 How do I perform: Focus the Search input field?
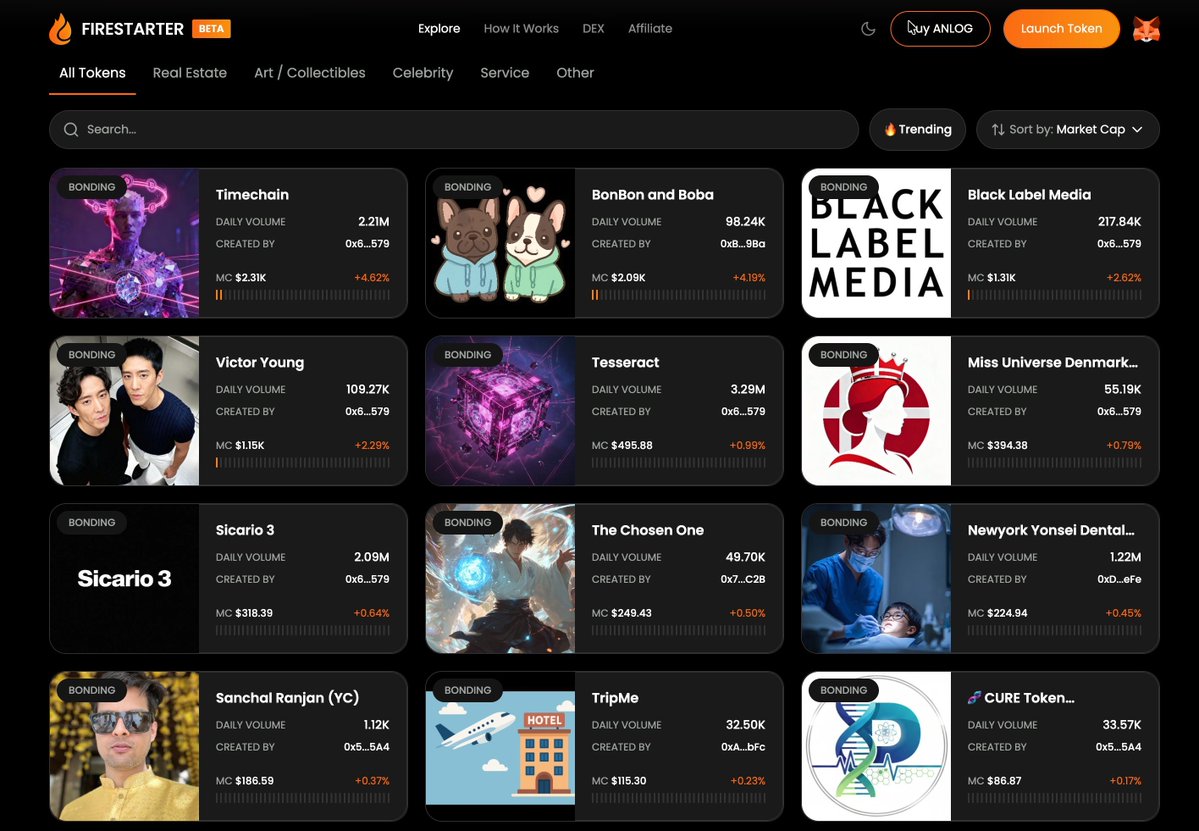pos(453,129)
